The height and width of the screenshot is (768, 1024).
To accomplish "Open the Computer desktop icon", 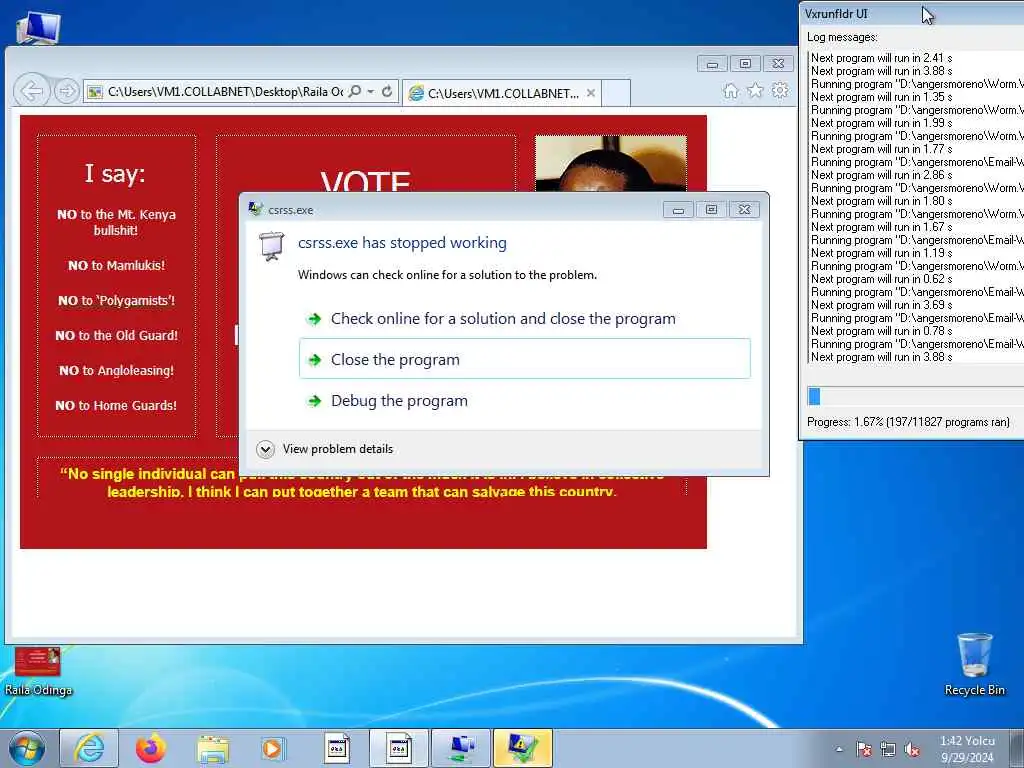I will pos(39,27).
